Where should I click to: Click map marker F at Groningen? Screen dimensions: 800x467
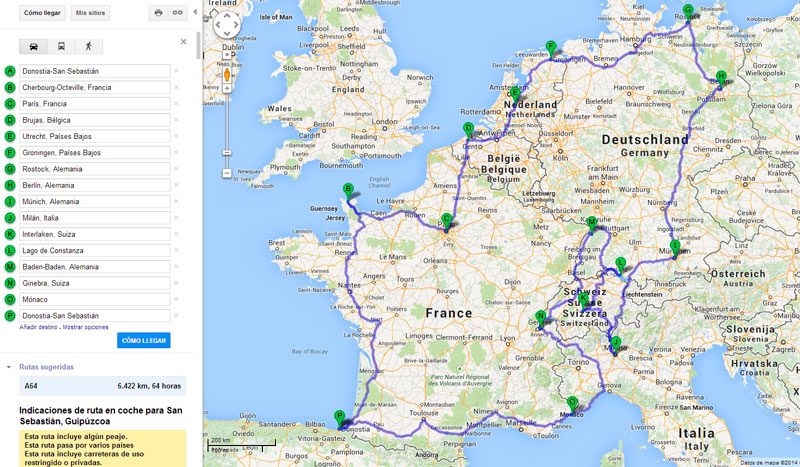coord(551,49)
